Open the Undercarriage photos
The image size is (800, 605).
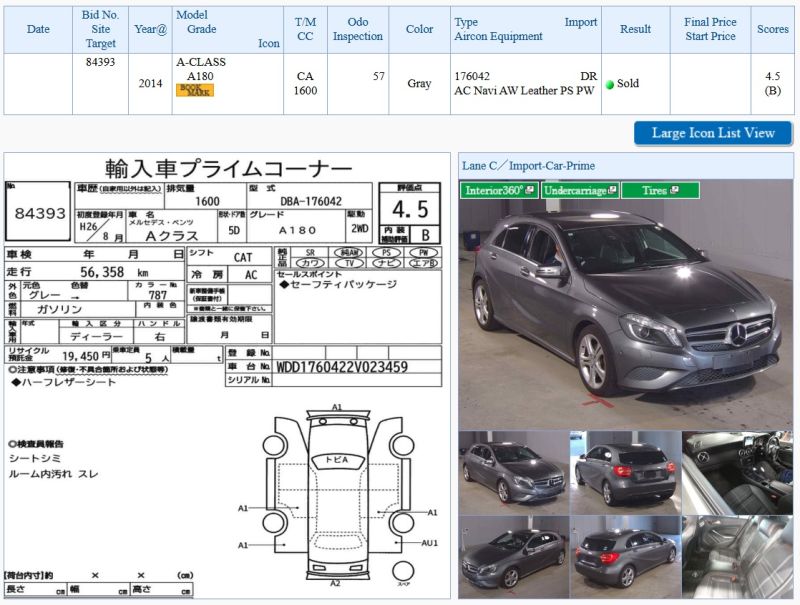pyautogui.click(x=580, y=190)
